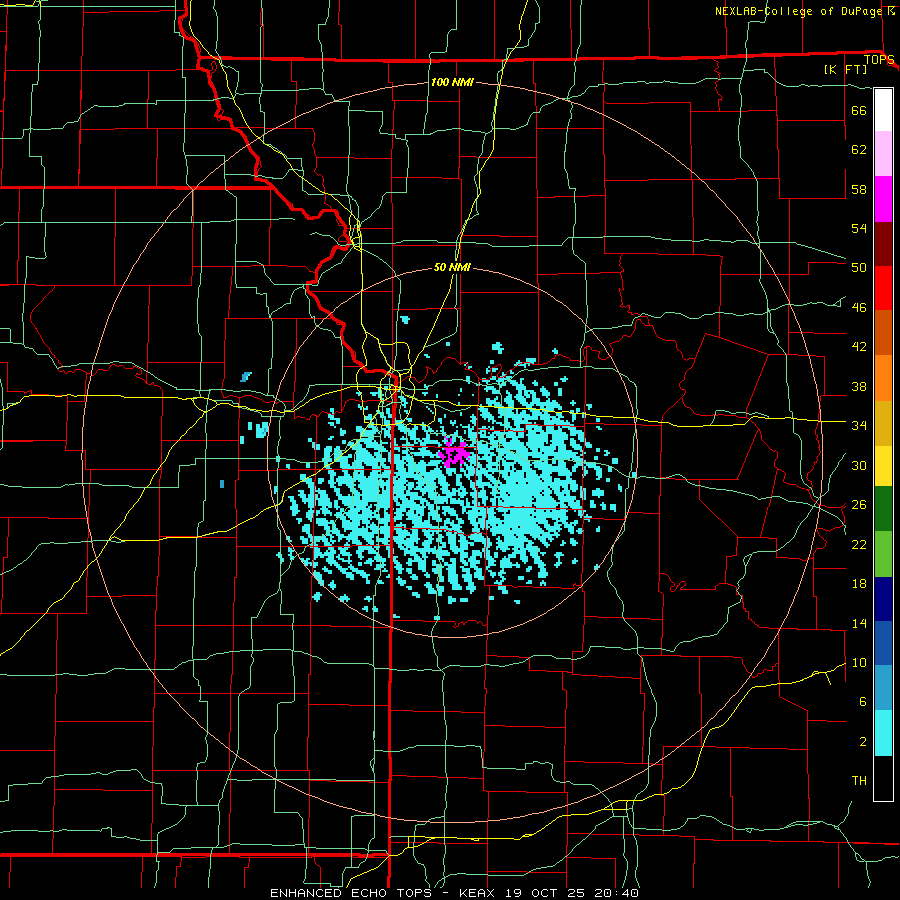This screenshot has height=900, width=900.
Task: Click the "54" legend value
Action: [x=859, y=228]
